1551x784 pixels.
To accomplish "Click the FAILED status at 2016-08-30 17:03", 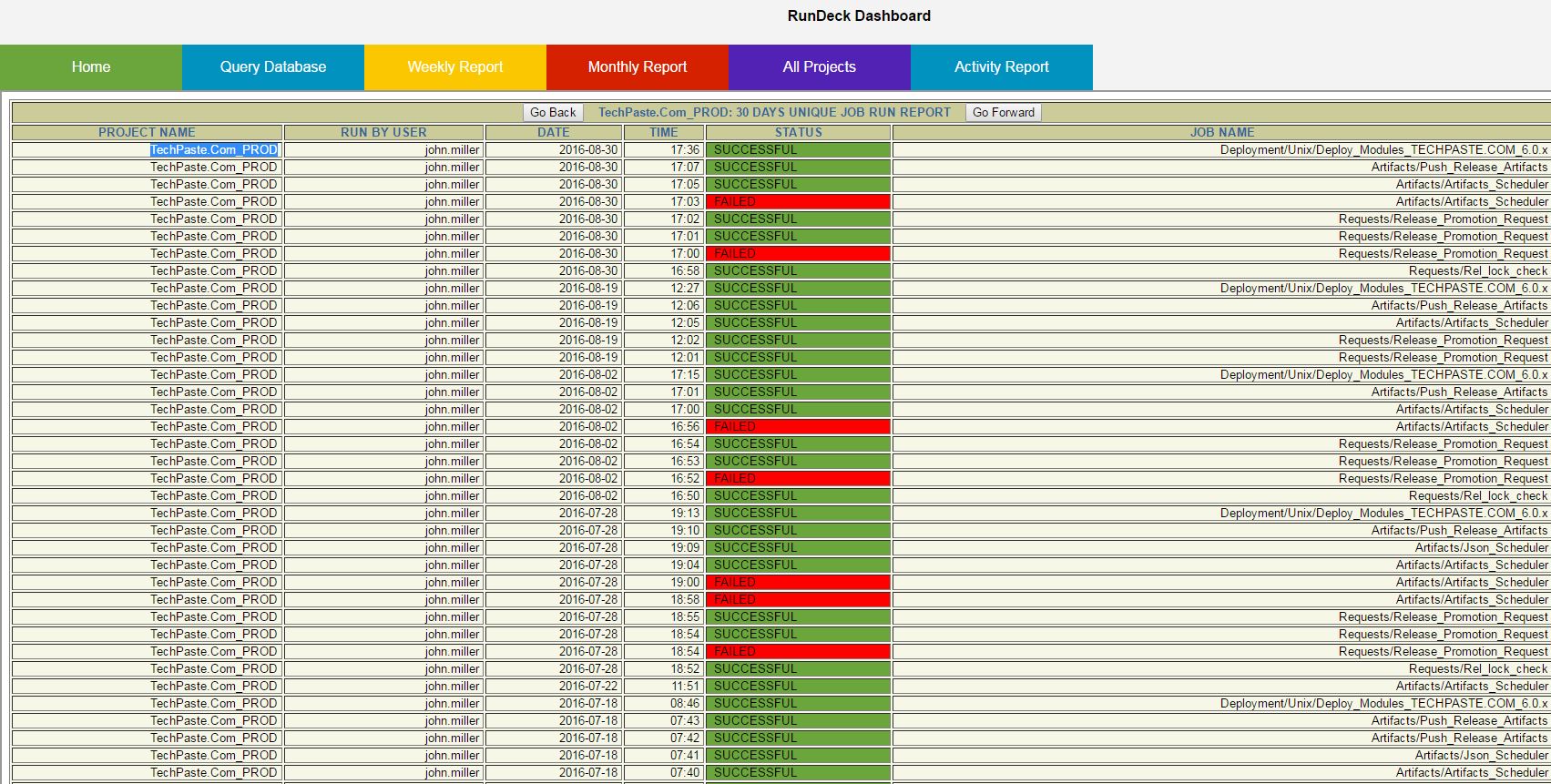I will [798, 202].
